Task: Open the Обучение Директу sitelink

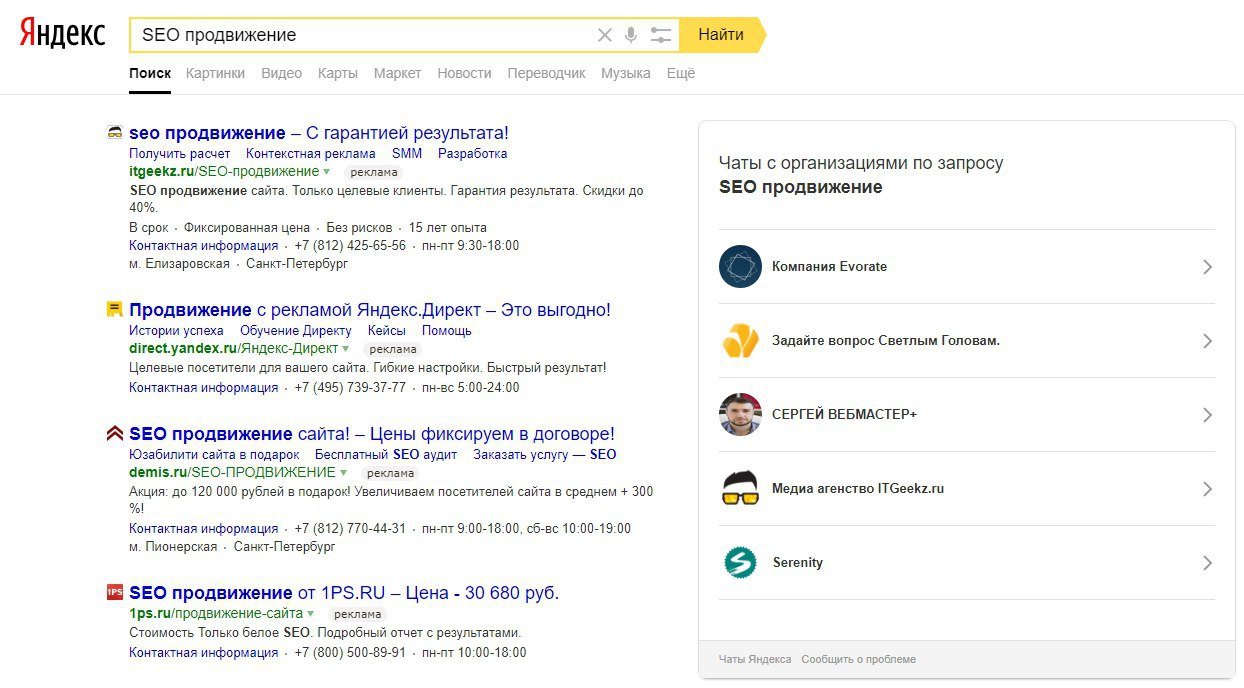Action: point(296,331)
